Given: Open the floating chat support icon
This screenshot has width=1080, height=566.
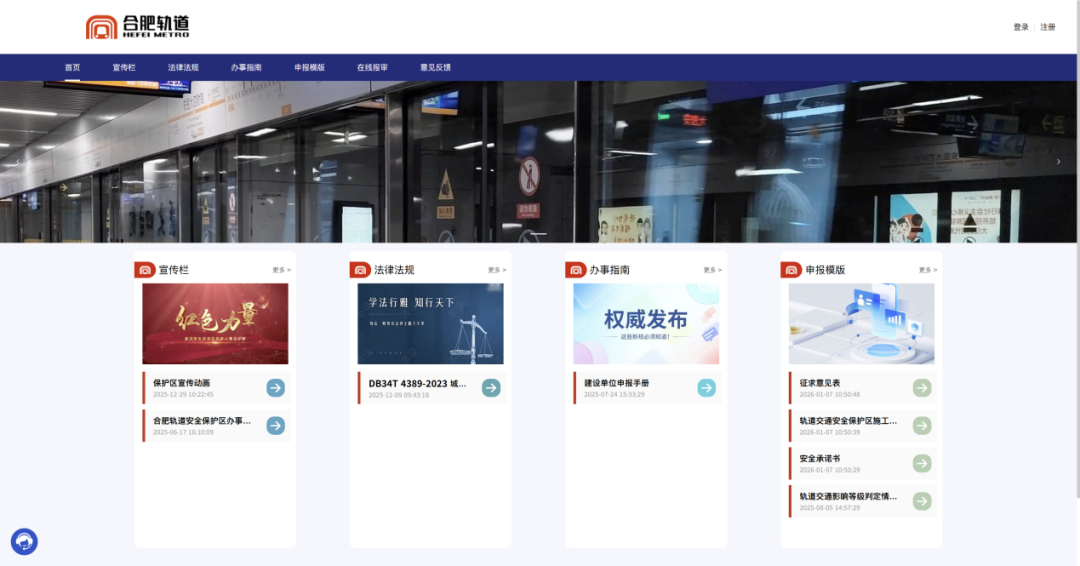Looking at the screenshot, I should pos(24,542).
